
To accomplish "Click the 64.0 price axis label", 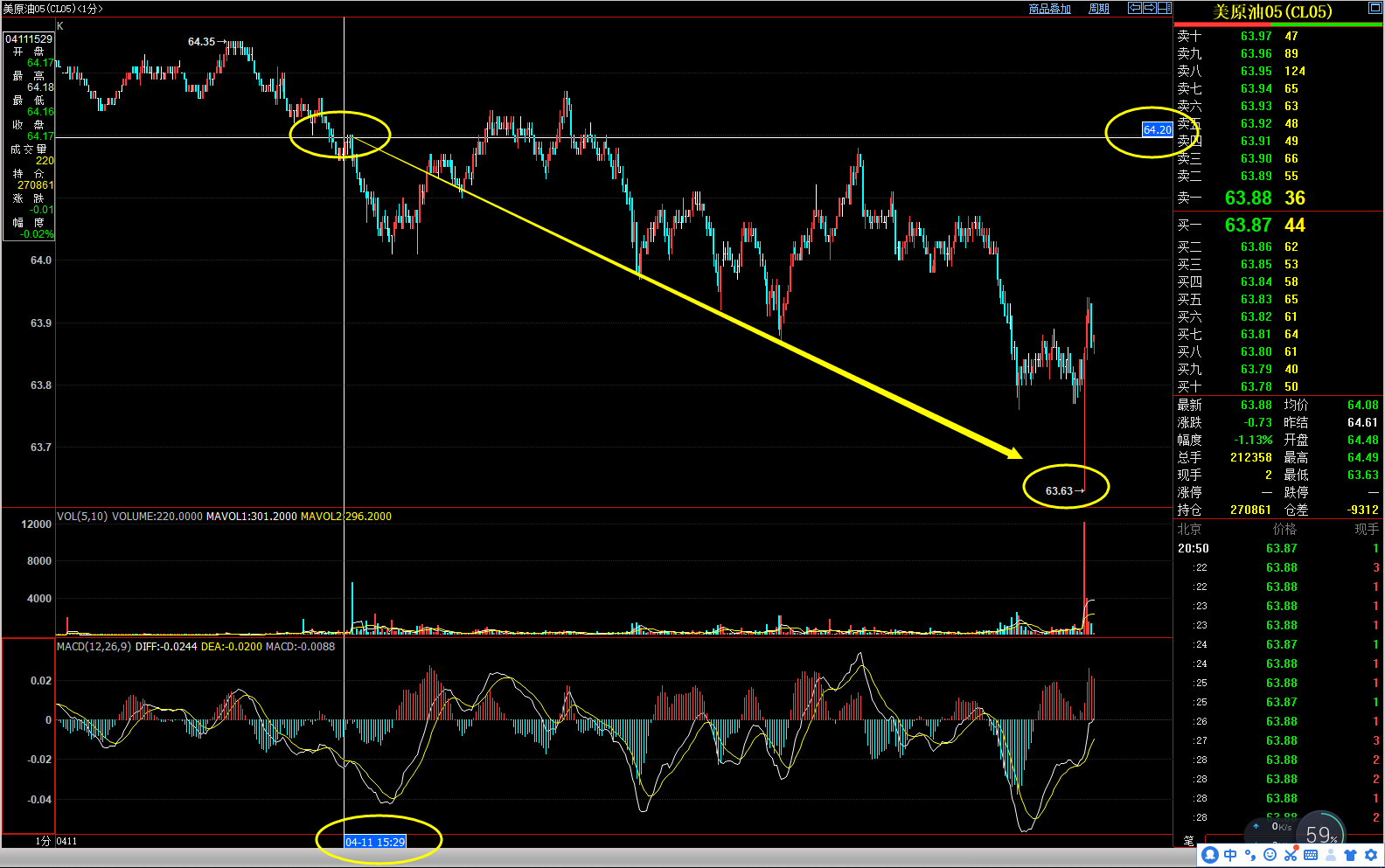I will click(41, 260).
